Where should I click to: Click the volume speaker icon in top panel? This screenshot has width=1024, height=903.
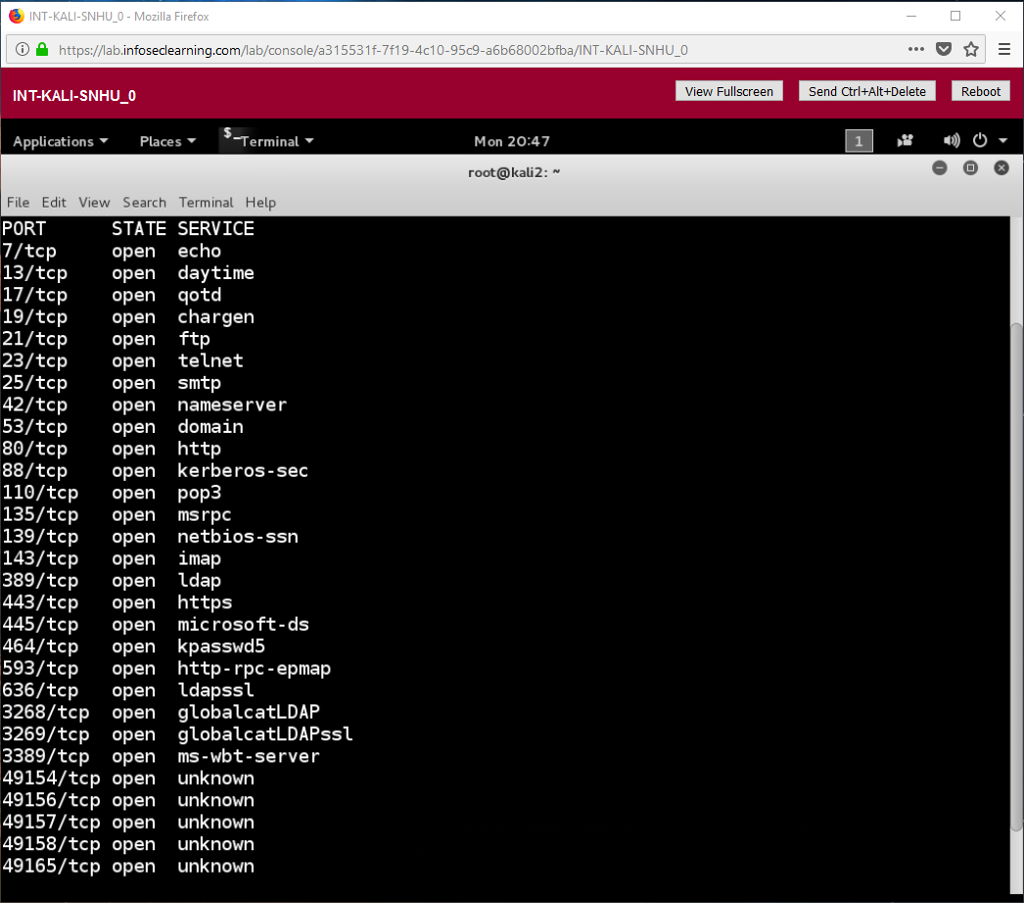point(951,140)
